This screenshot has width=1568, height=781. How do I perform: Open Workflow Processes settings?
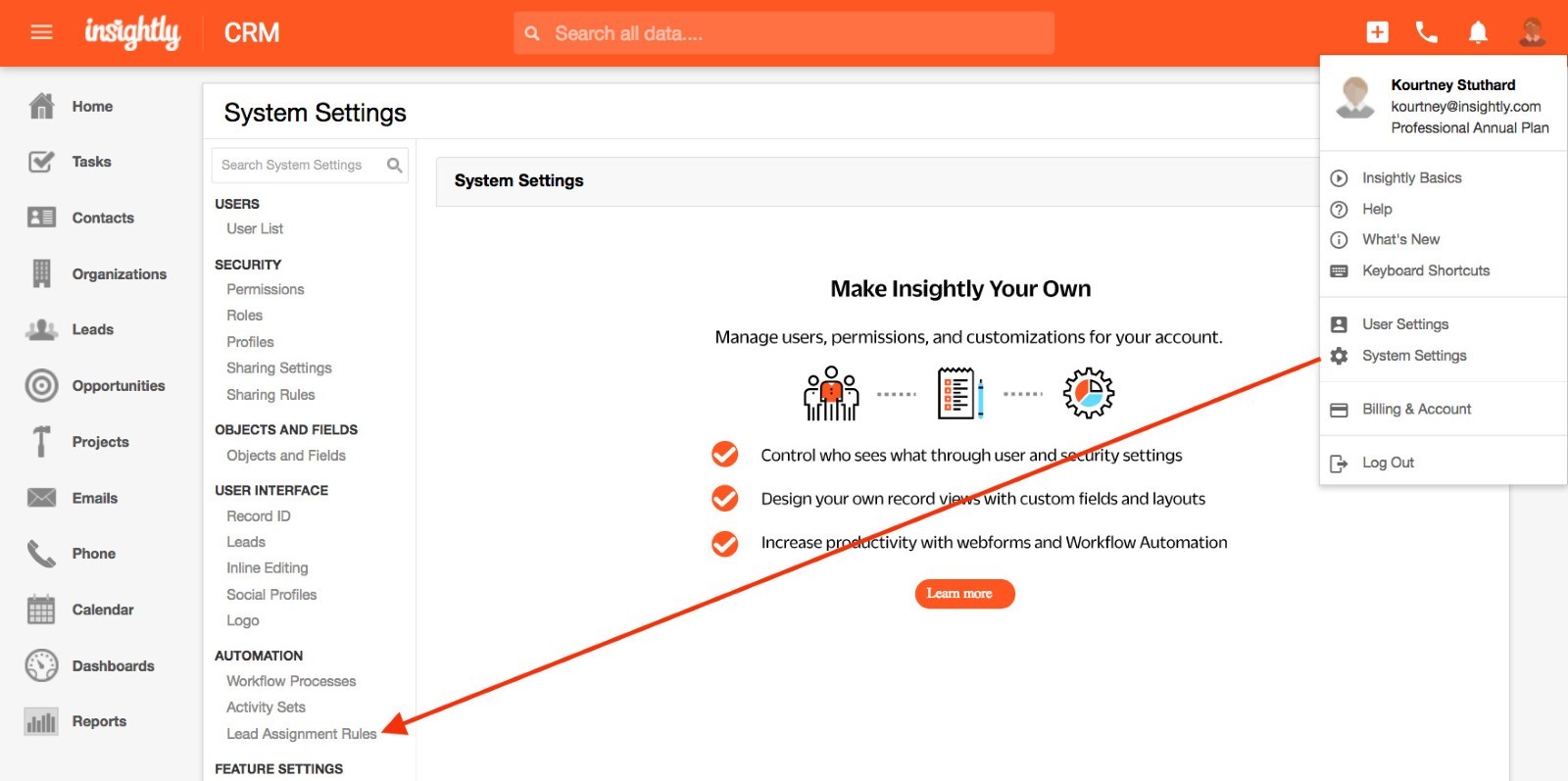pos(291,681)
